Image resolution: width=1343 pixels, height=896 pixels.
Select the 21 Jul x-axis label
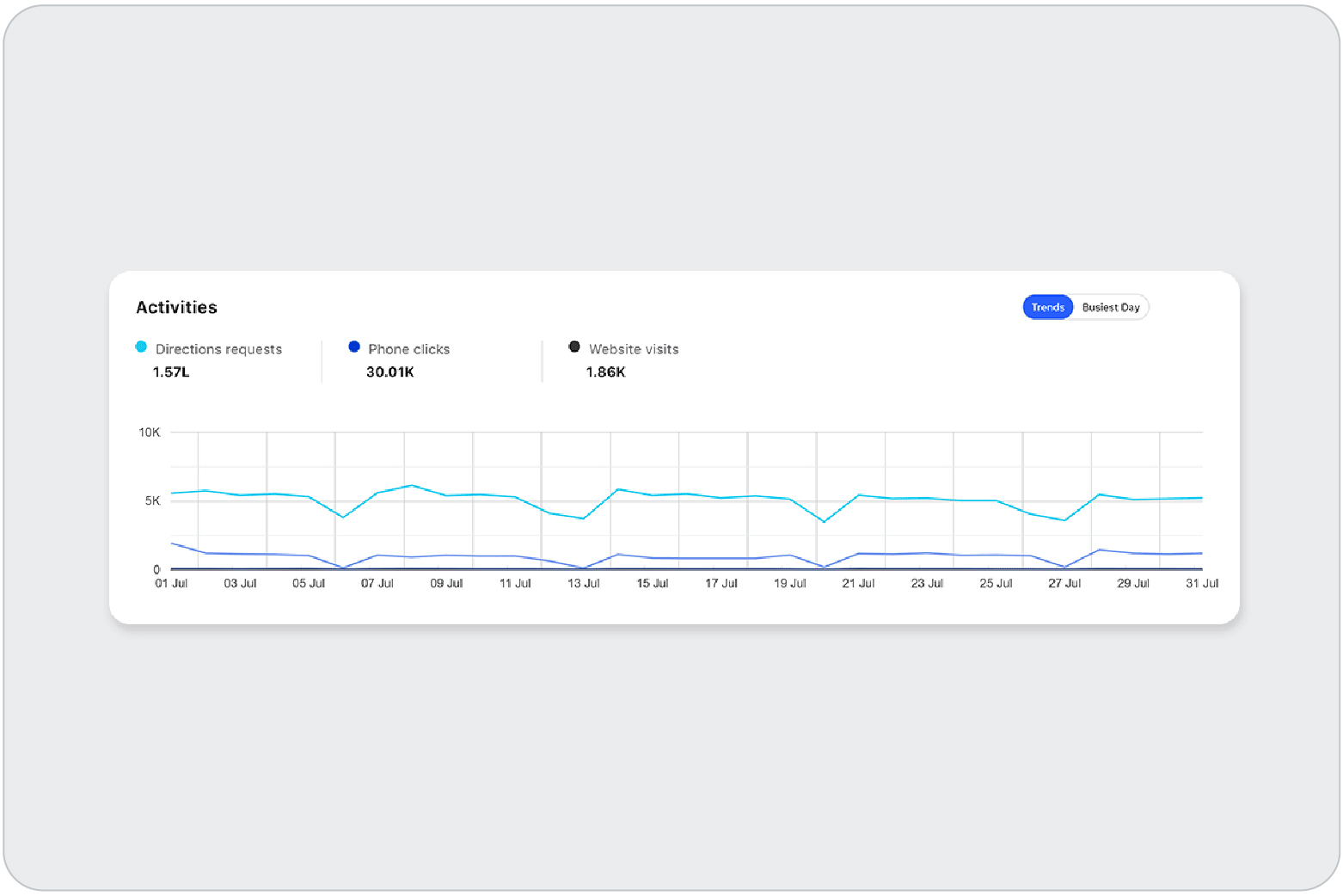pos(858,583)
